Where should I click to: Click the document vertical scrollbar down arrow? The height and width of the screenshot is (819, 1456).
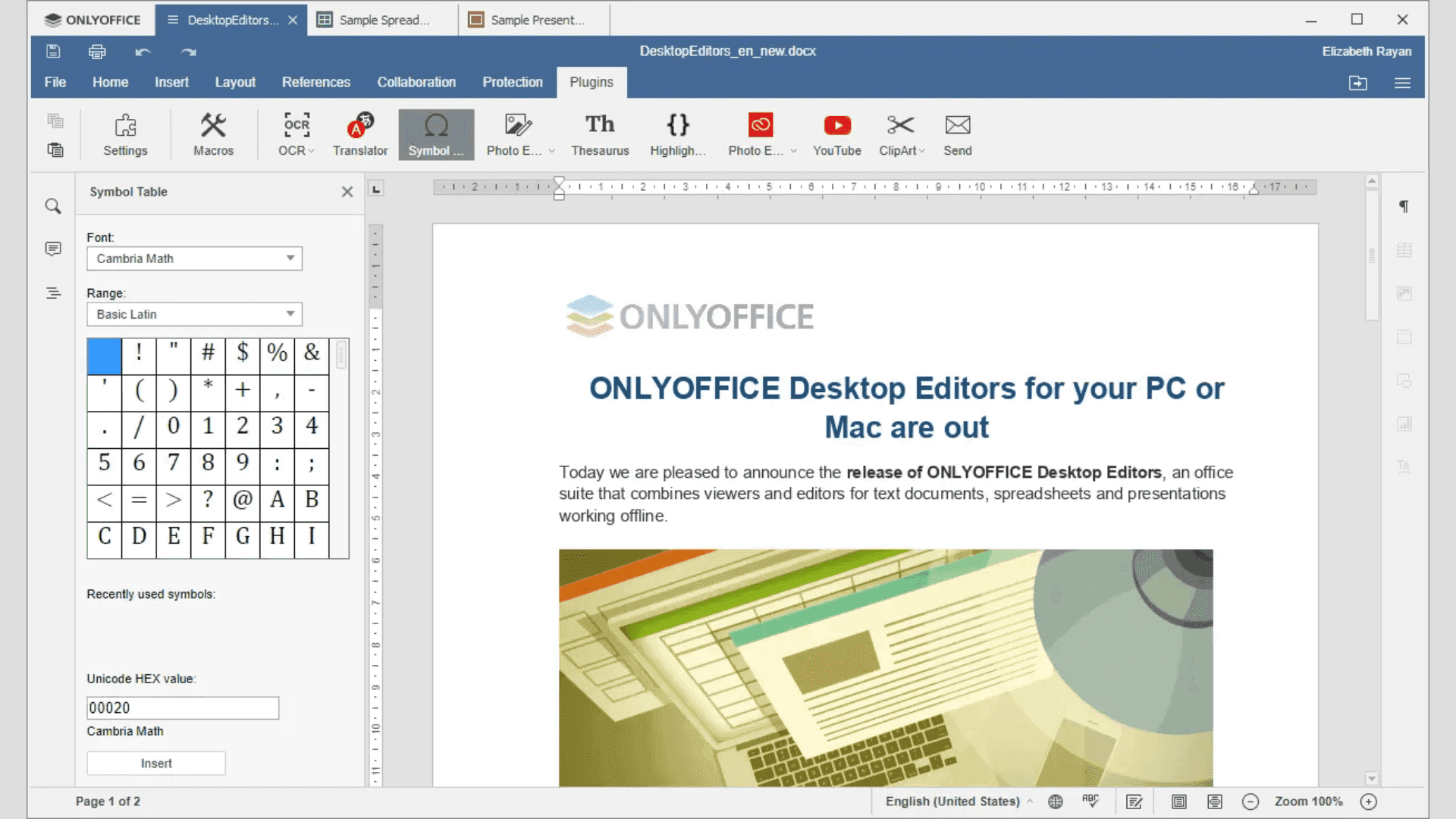click(1372, 779)
